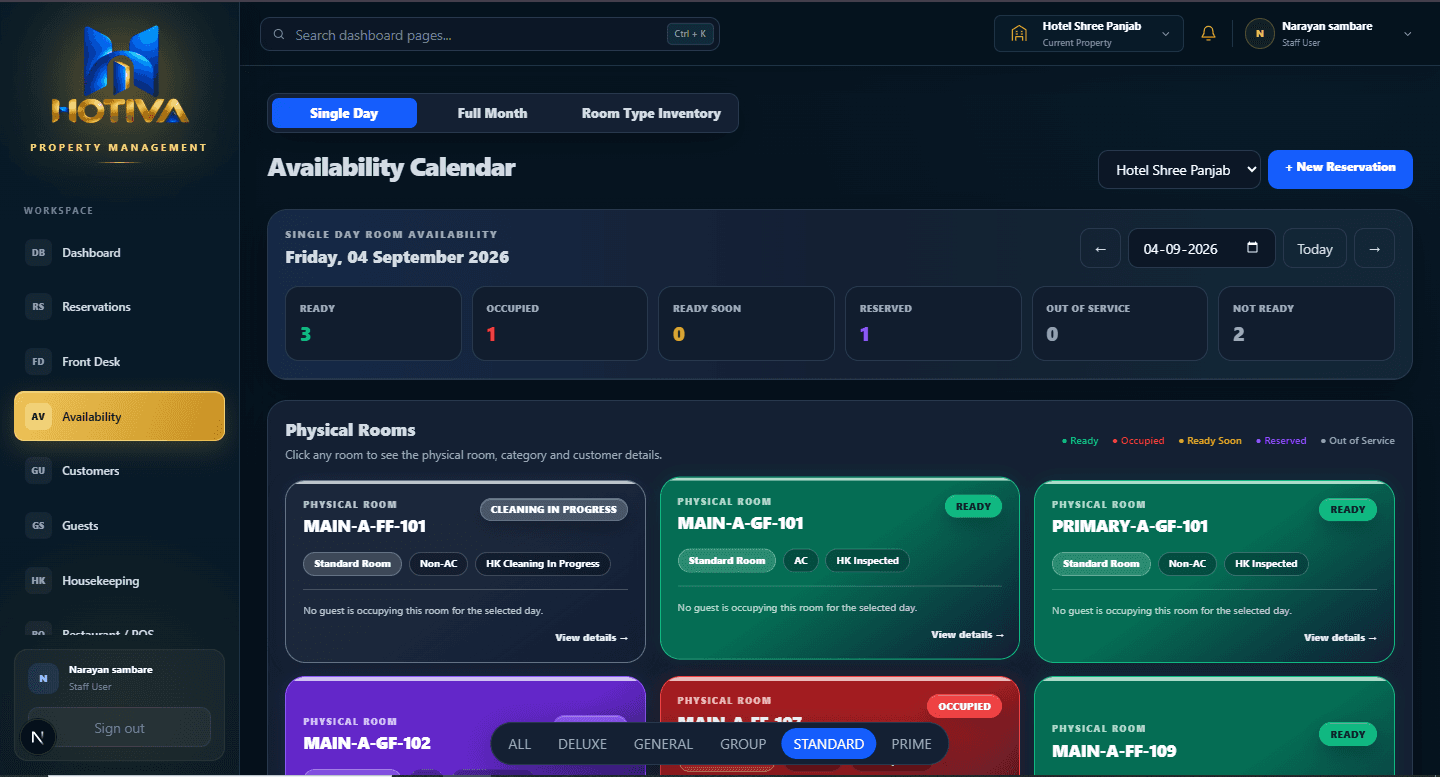1440x777 pixels.
Task: View details for MAIN-A-GF-101
Action: (968, 635)
